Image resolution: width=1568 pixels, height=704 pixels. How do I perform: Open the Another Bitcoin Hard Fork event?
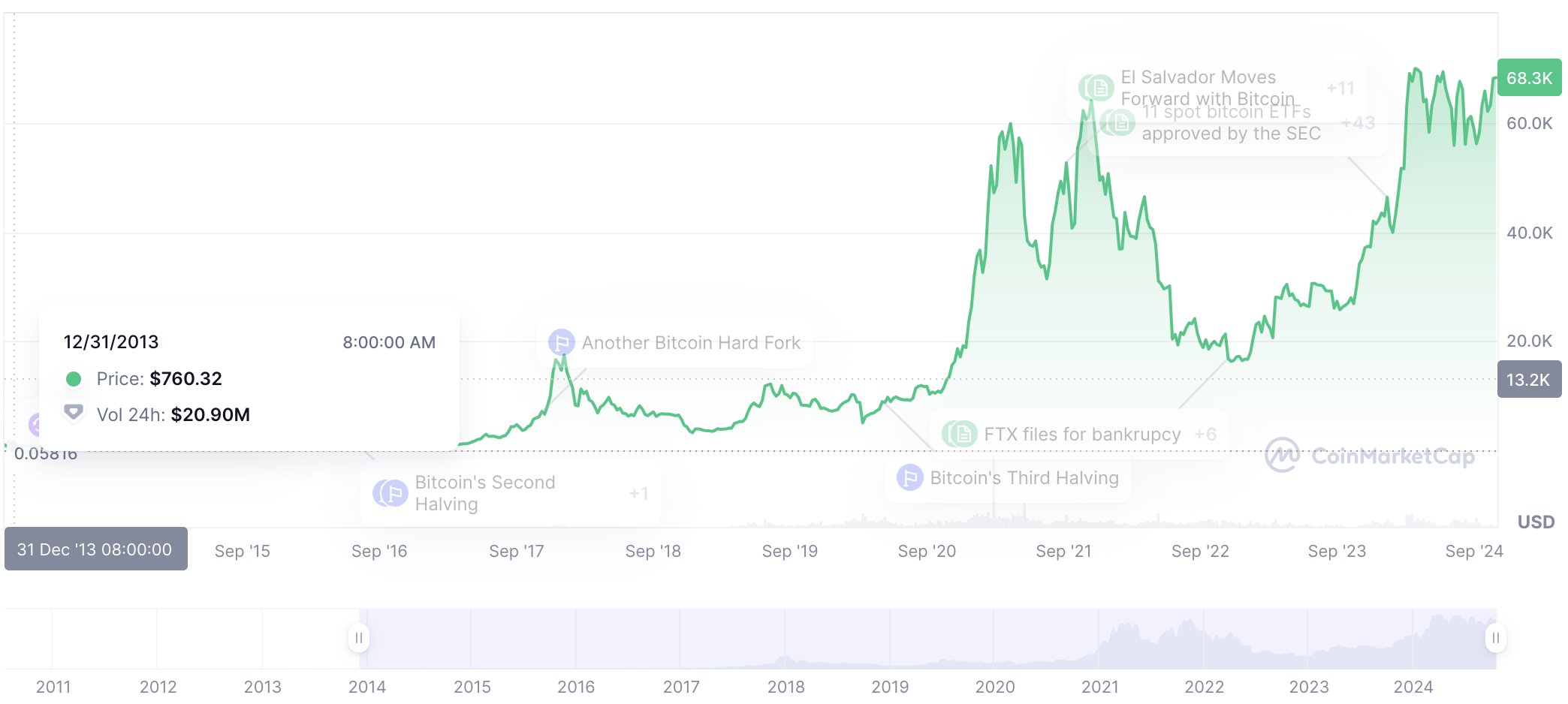click(691, 342)
